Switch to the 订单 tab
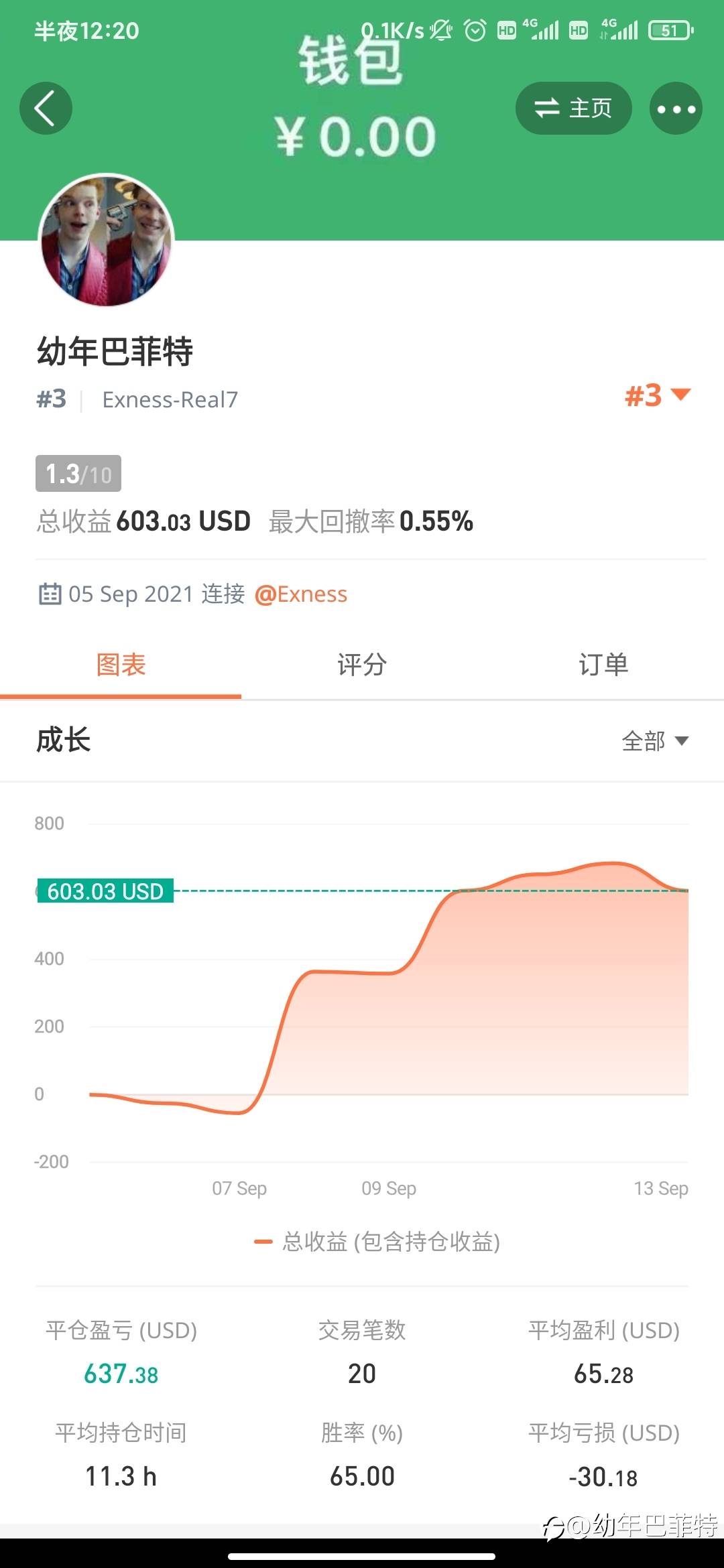The height and width of the screenshot is (1568, 724). [x=603, y=665]
